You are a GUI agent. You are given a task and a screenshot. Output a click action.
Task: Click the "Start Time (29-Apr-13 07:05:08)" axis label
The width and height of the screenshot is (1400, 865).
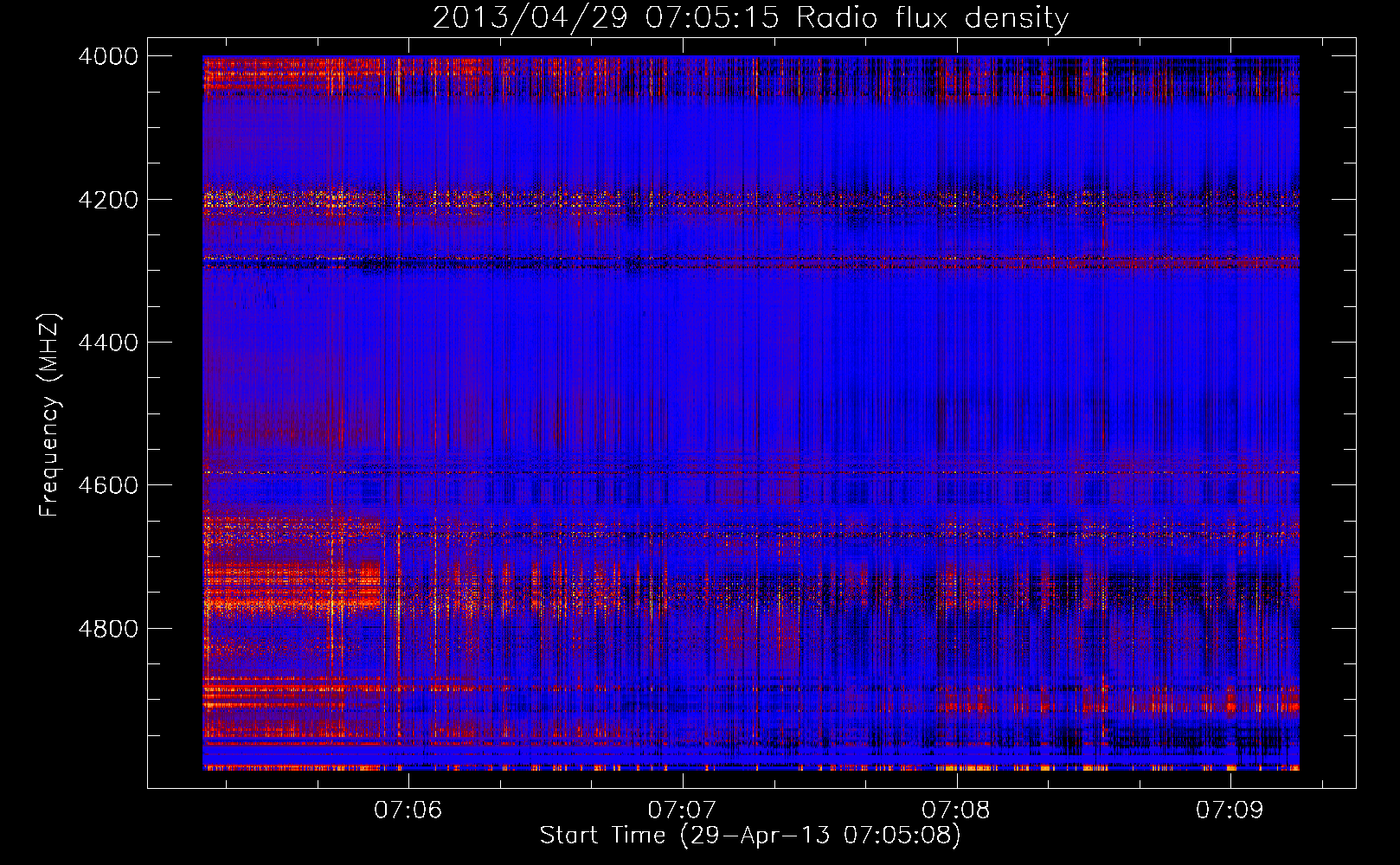pyautogui.click(x=750, y=836)
